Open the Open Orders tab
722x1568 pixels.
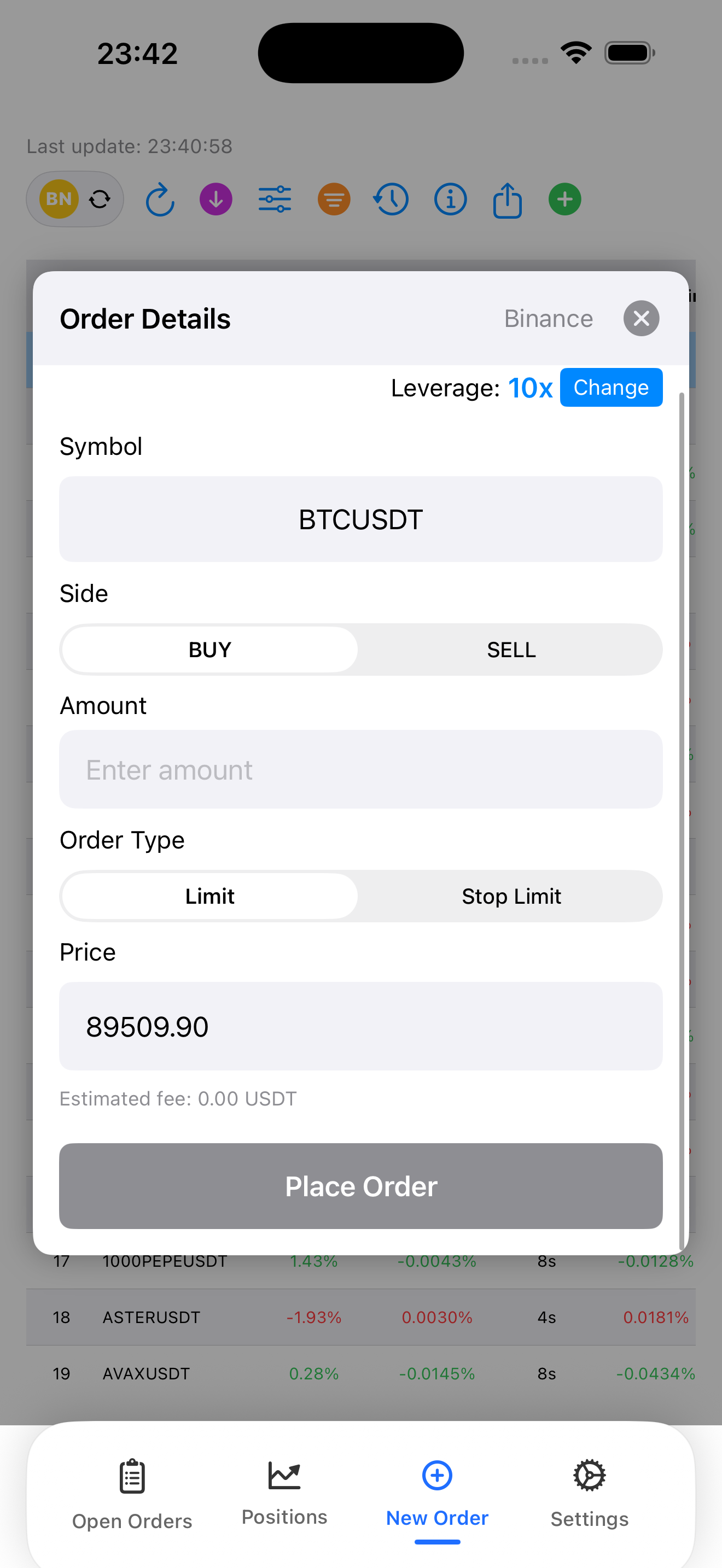coord(132,1493)
